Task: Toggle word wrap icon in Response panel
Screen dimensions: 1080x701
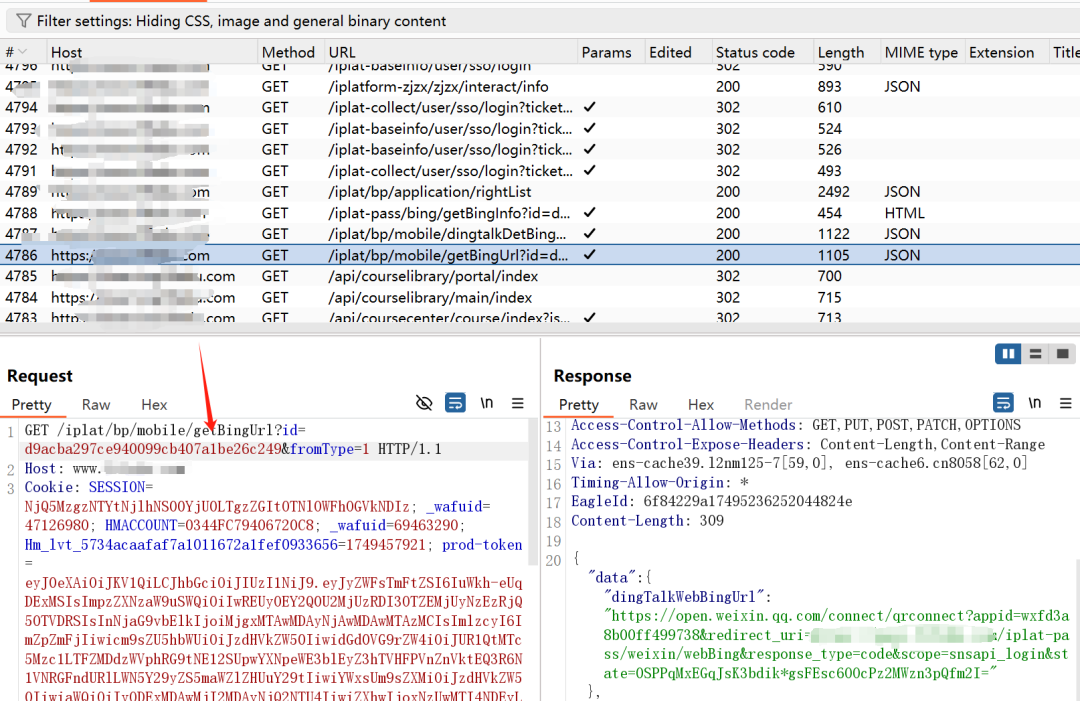Action: click(x=1003, y=403)
